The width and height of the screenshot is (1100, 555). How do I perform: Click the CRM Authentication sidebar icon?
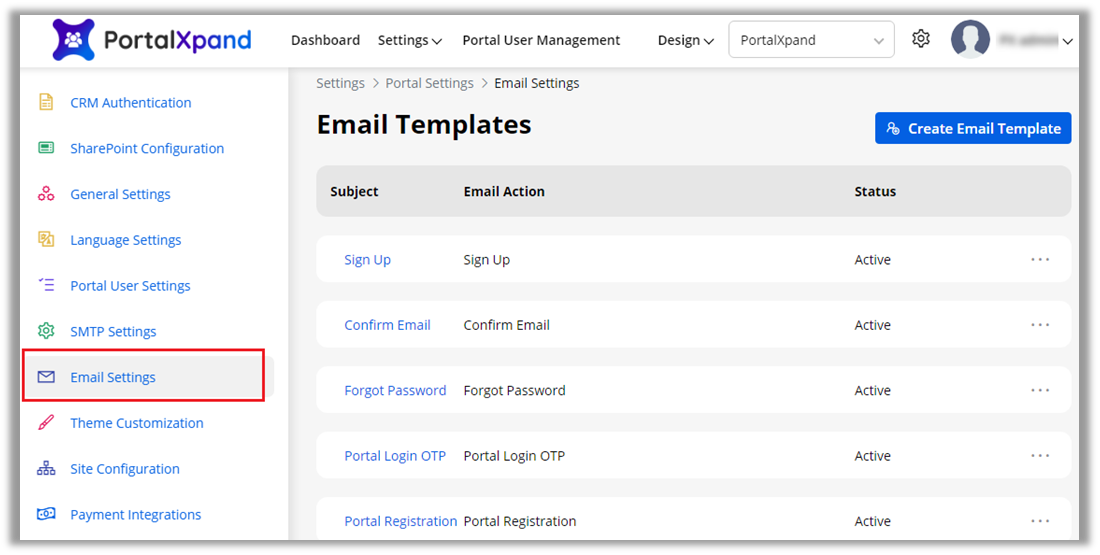pyautogui.click(x=46, y=102)
